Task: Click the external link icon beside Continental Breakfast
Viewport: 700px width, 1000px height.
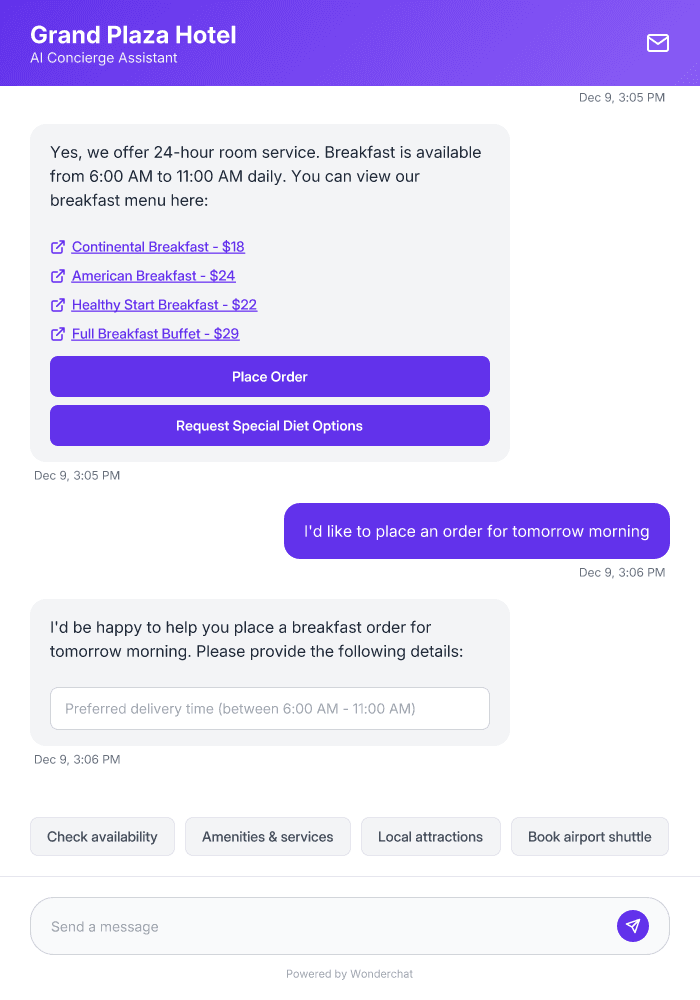Action: click(57, 246)
